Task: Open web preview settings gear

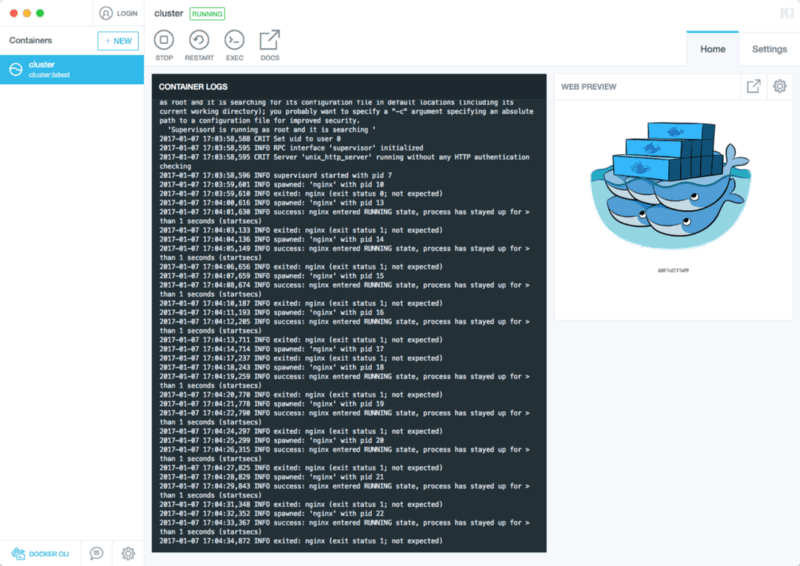Action: coord(779,87)
